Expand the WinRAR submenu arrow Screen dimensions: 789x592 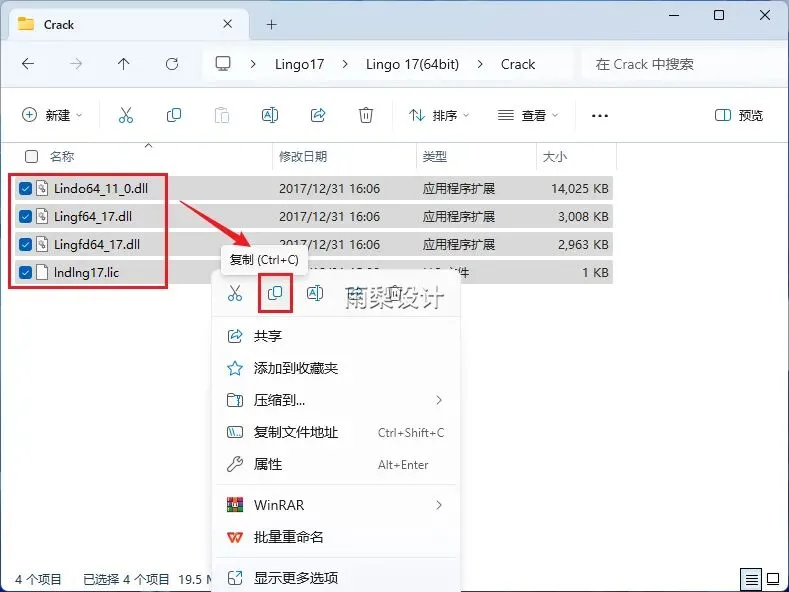(439, 505)
